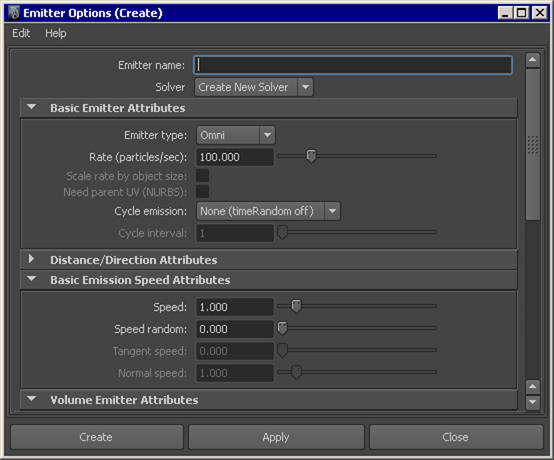The height and width of the screenshot is (460, 554).
Task: Open the Emitter type dropdown
Action: (x=236, y=135)
